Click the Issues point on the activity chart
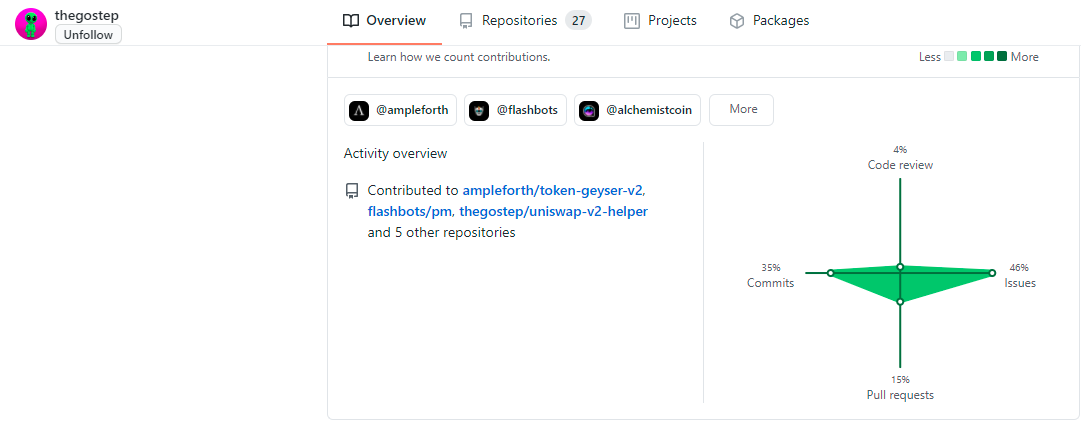The image size is (1081, 424). click(x=992, y=273)
